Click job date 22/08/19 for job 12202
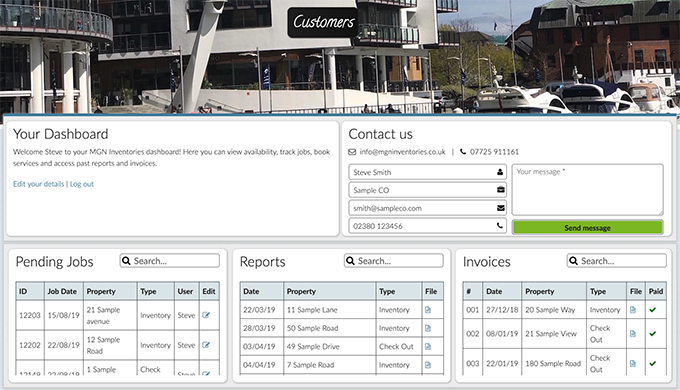680x390 pixels. coord(64,345)
